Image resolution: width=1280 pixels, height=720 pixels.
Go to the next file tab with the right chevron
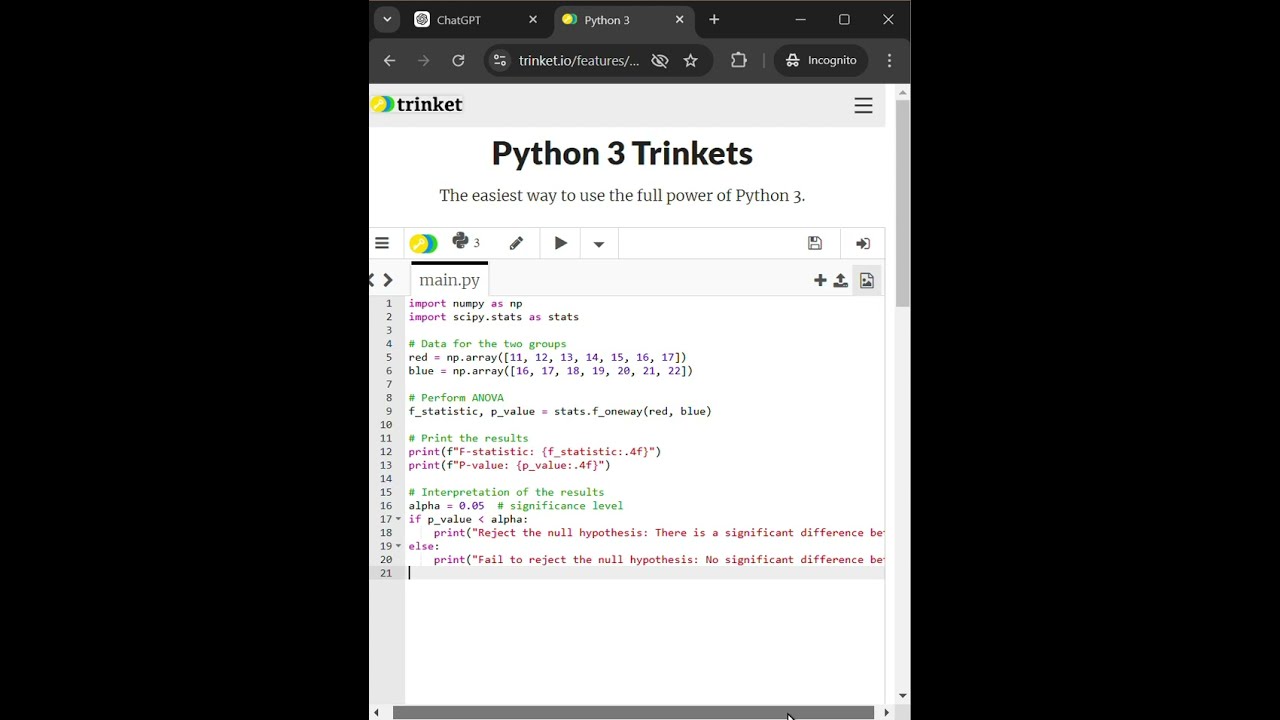[x=388, y=280]
